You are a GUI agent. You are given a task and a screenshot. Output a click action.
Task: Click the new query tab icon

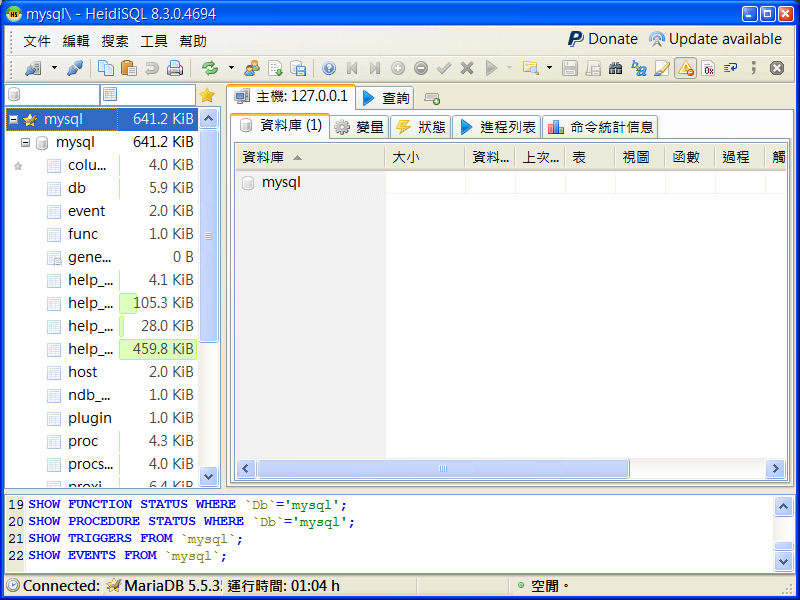(x=432, y=98)
